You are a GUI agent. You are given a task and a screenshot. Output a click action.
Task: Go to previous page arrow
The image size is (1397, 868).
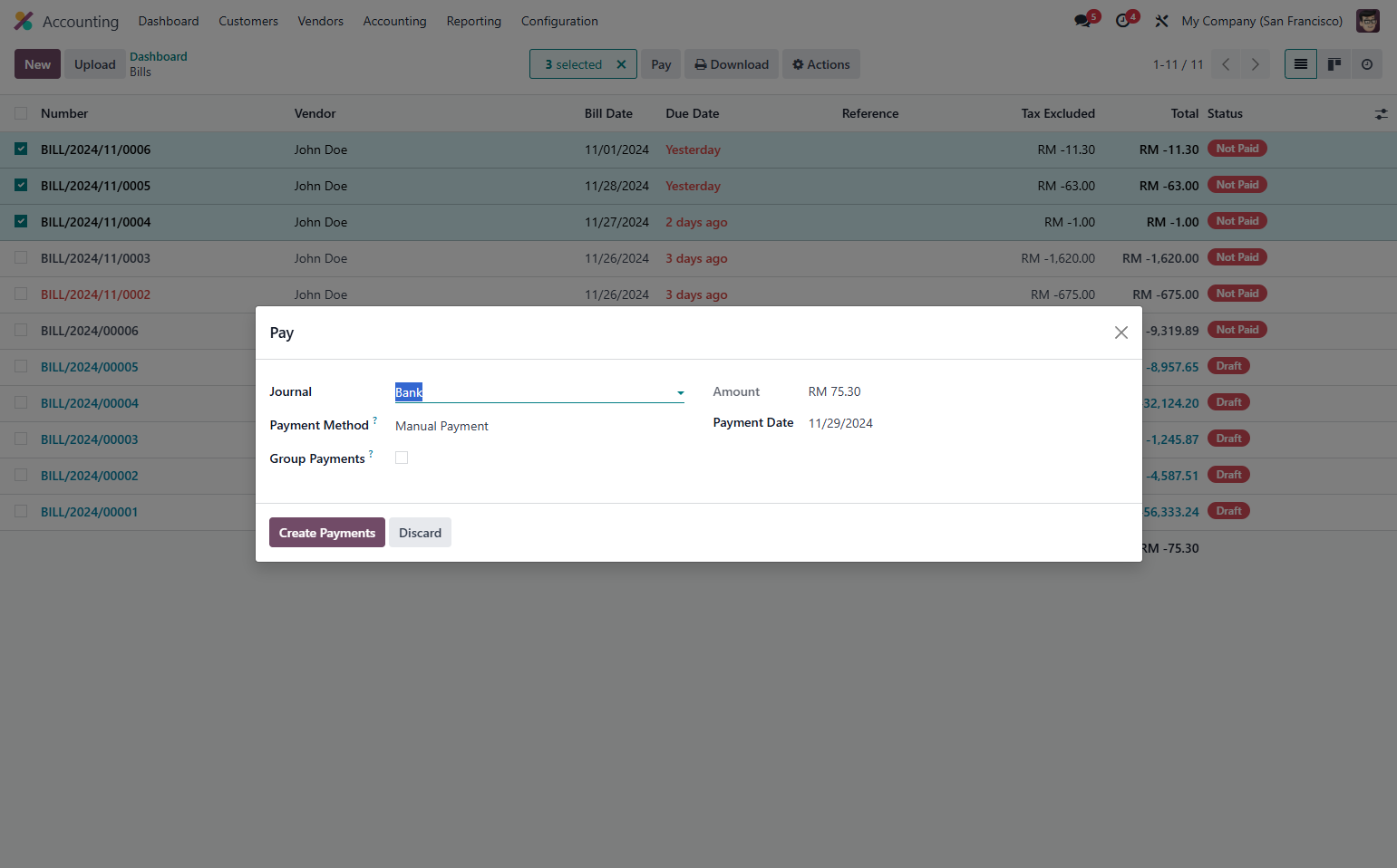(x=1226, y=64)
